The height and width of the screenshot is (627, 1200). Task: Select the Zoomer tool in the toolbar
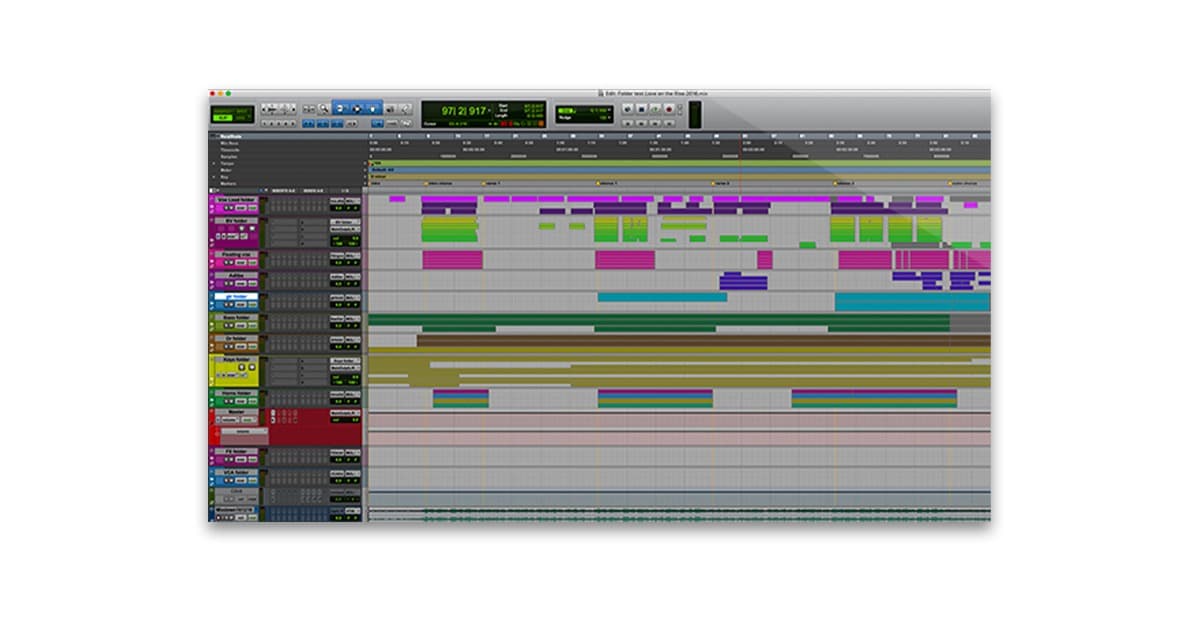click(x=322, y=108)
